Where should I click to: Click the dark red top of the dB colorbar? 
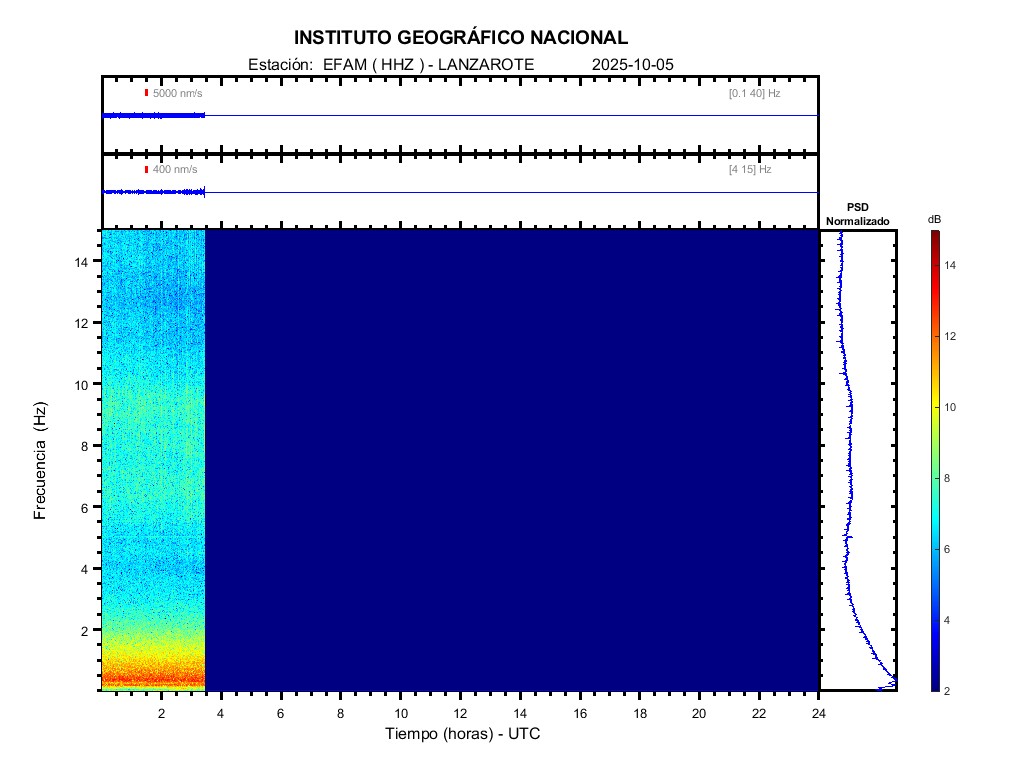coord(934,235)
